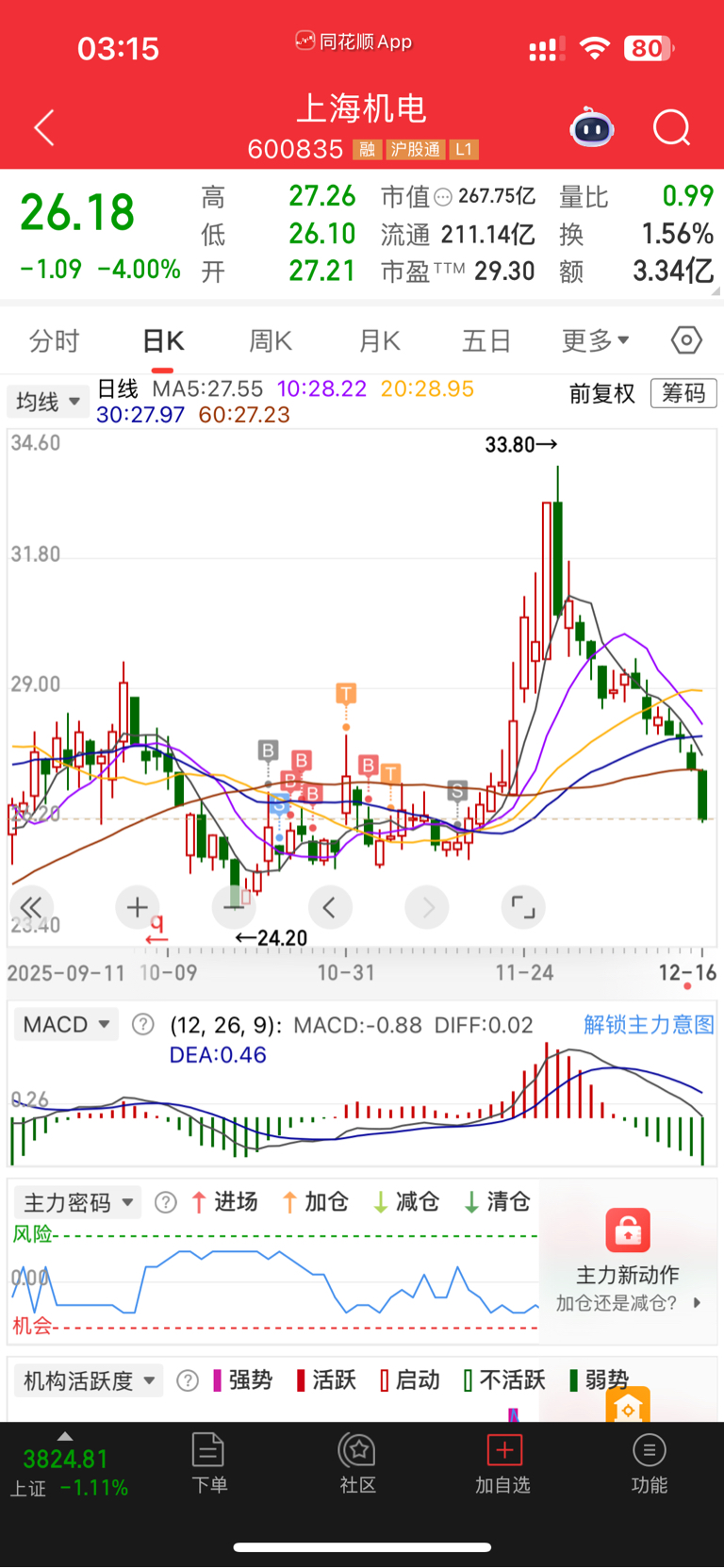Open MACD indicator help question mark
This screenshot has height=1568, width=724.
click(143, 1024)
